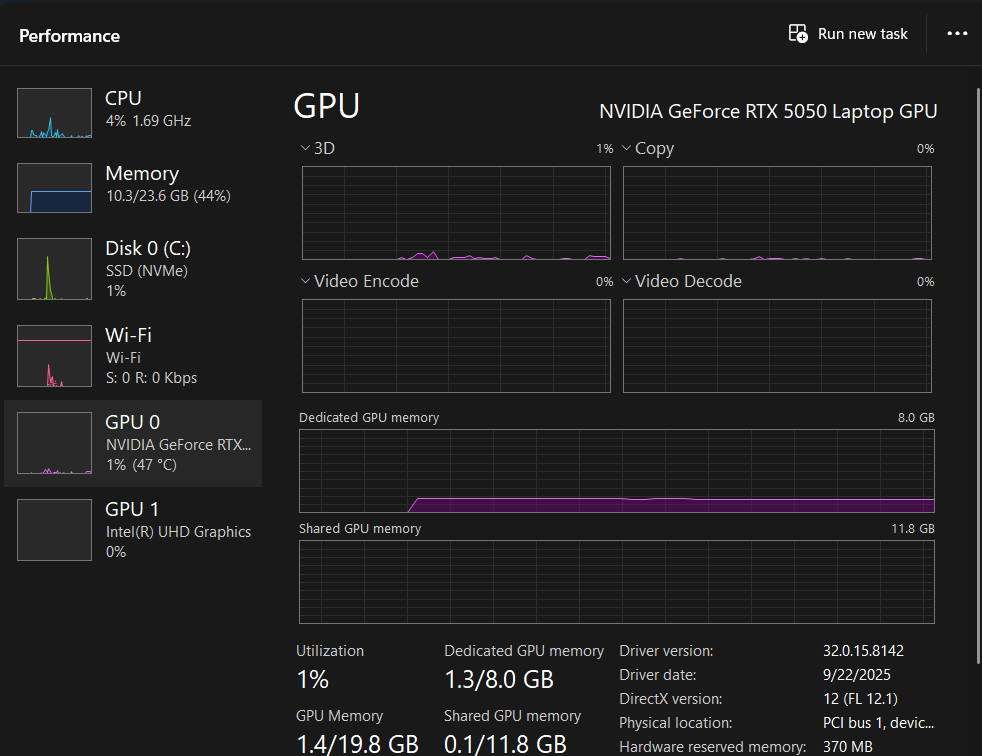
Task: Open the Video Encode engine dropdown
Action: tap(306, 281)
